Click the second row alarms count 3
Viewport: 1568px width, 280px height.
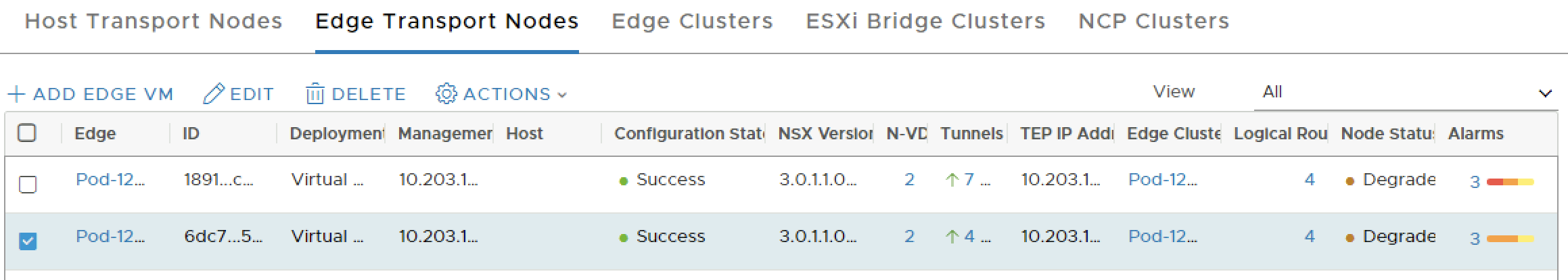tap(1475, 239)
